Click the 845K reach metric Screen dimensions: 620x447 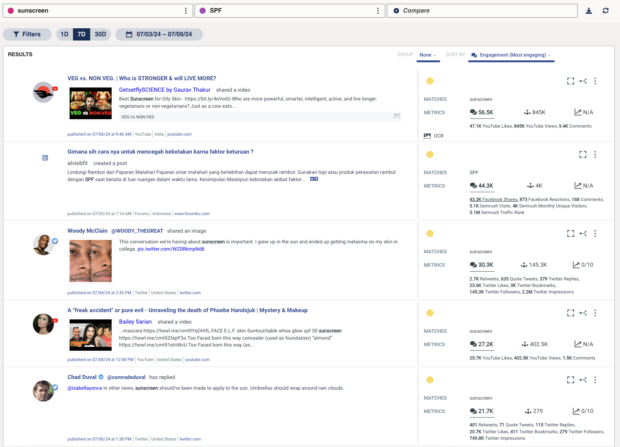pyautogui.click(x=535, y=112)
